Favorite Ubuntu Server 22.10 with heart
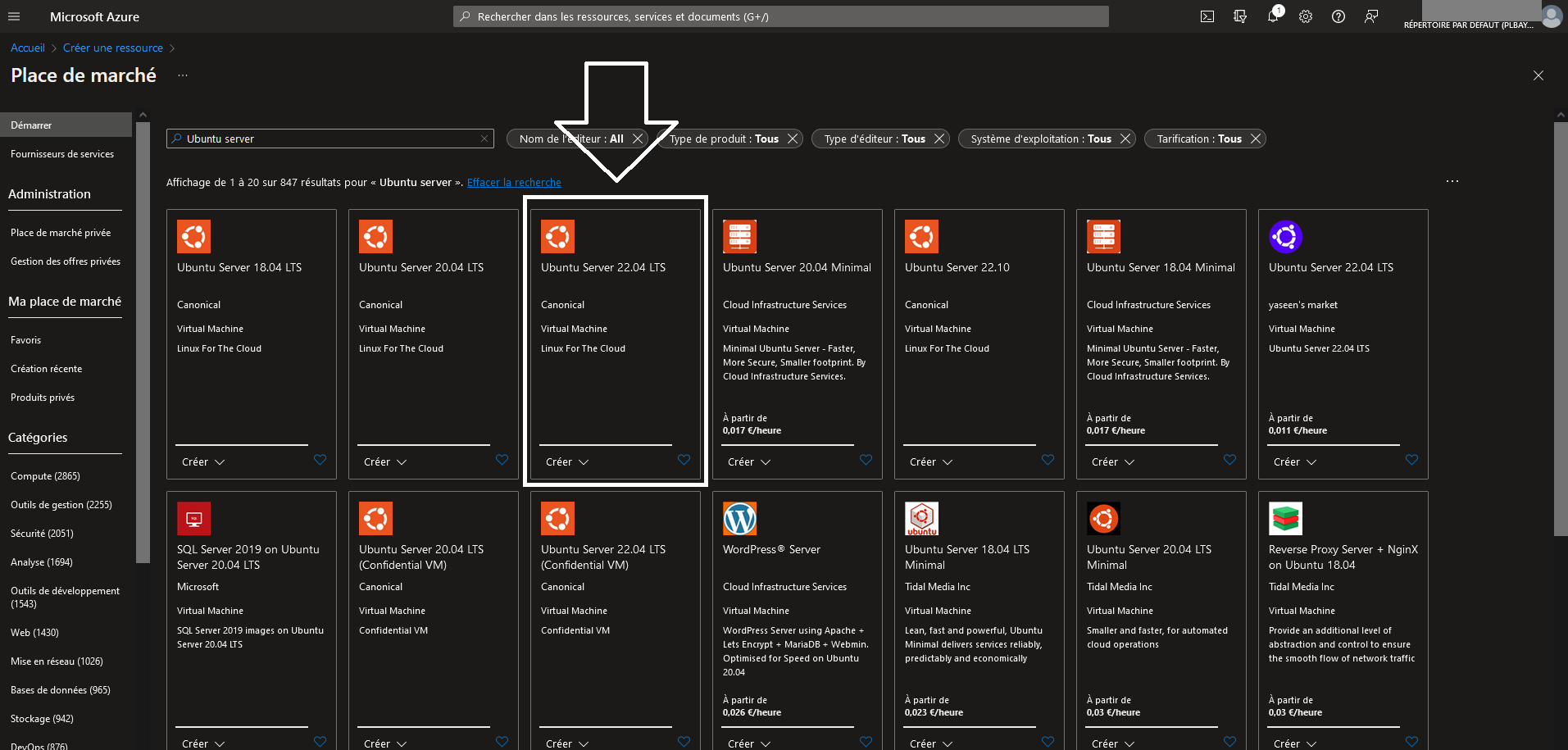 click(x=1048, y=460)
